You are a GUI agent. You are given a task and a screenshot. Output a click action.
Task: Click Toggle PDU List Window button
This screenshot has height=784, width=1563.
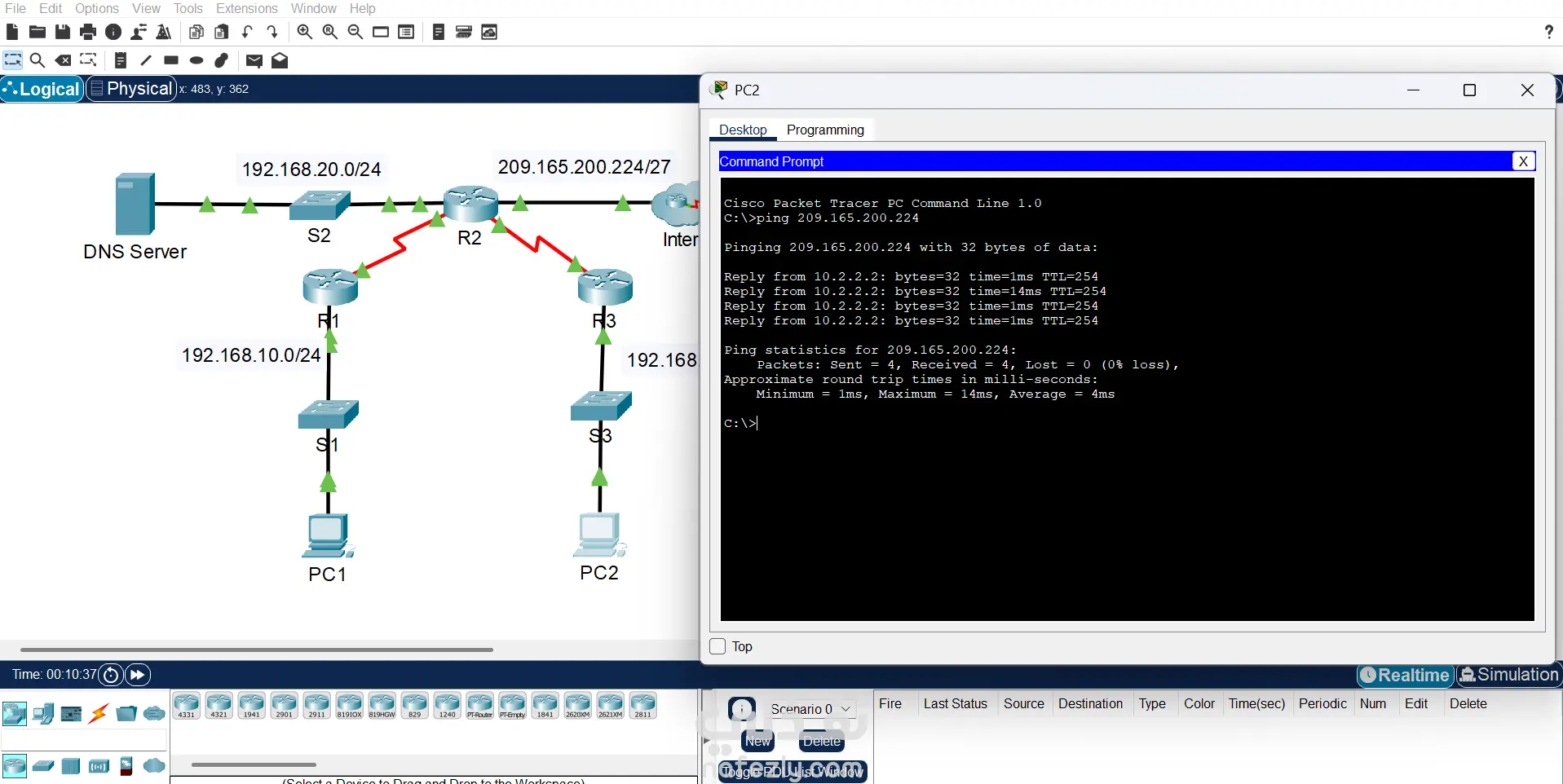[793, 771]
